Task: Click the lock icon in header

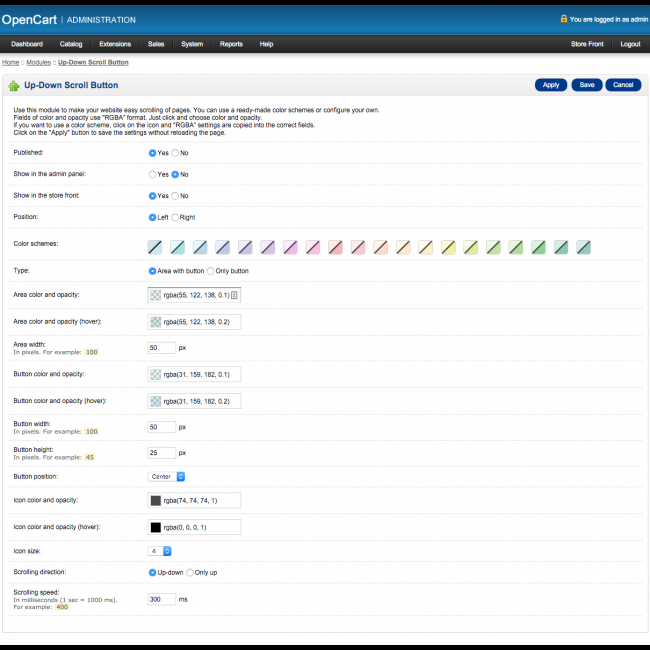Action: pyautogui.click(x=564, y=18)
